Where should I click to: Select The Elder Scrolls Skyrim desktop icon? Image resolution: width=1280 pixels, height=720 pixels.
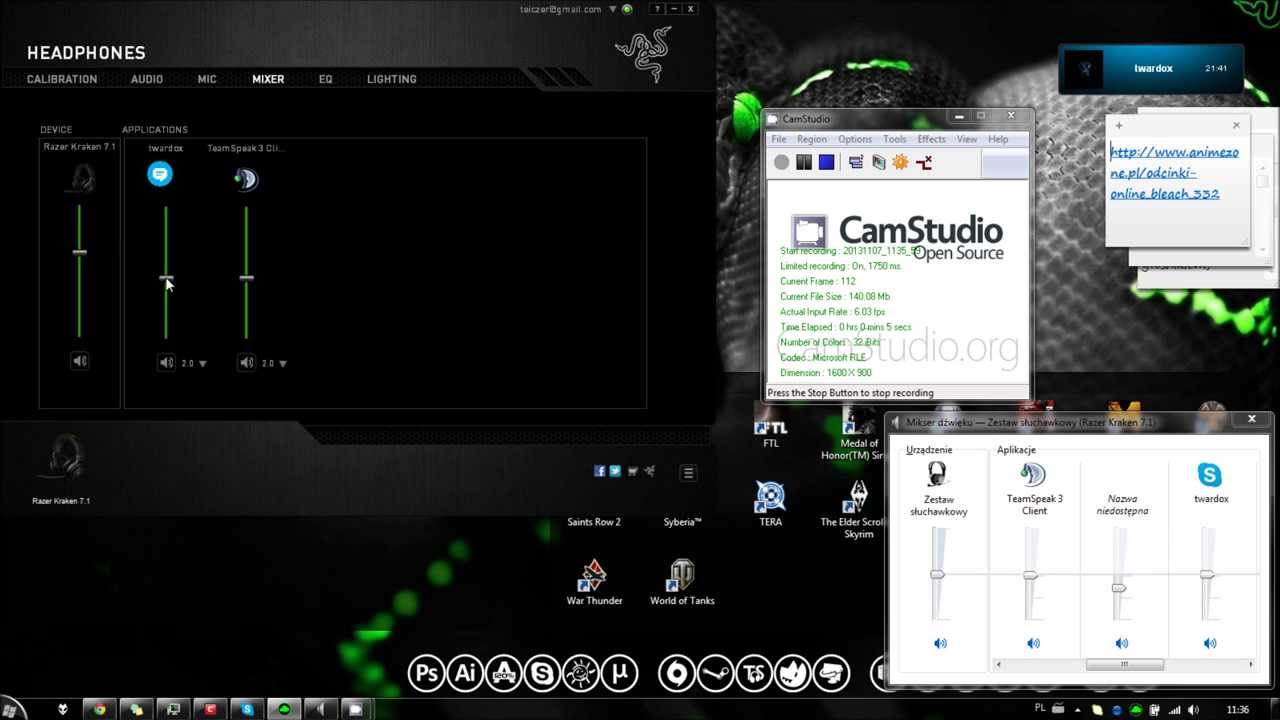[x=857, y=510]
